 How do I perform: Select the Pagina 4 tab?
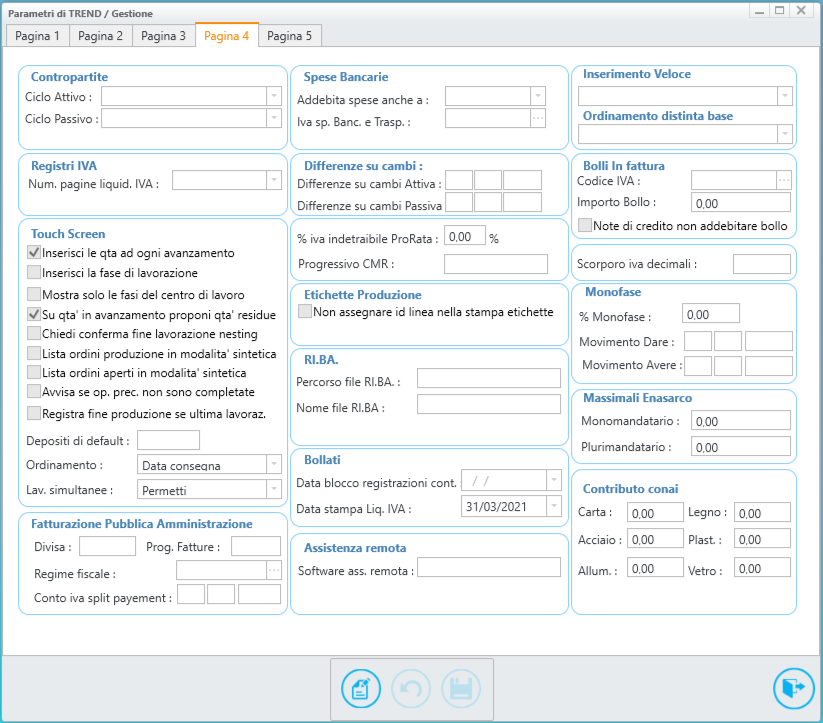coord(227,35)
